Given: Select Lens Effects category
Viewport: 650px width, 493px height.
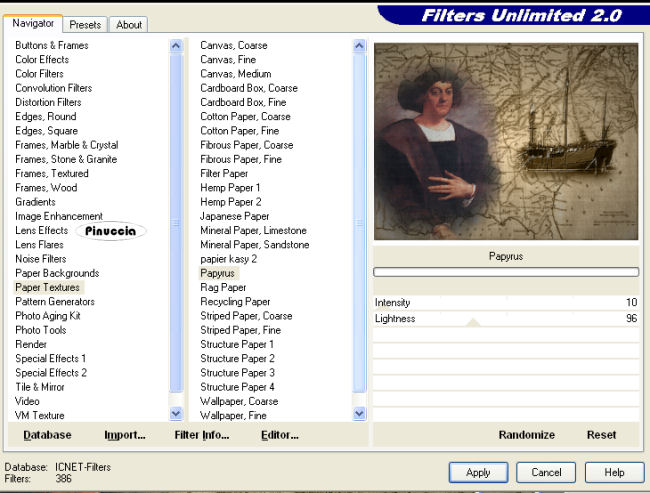Looking at the screenshot, I should click(41, 230).
